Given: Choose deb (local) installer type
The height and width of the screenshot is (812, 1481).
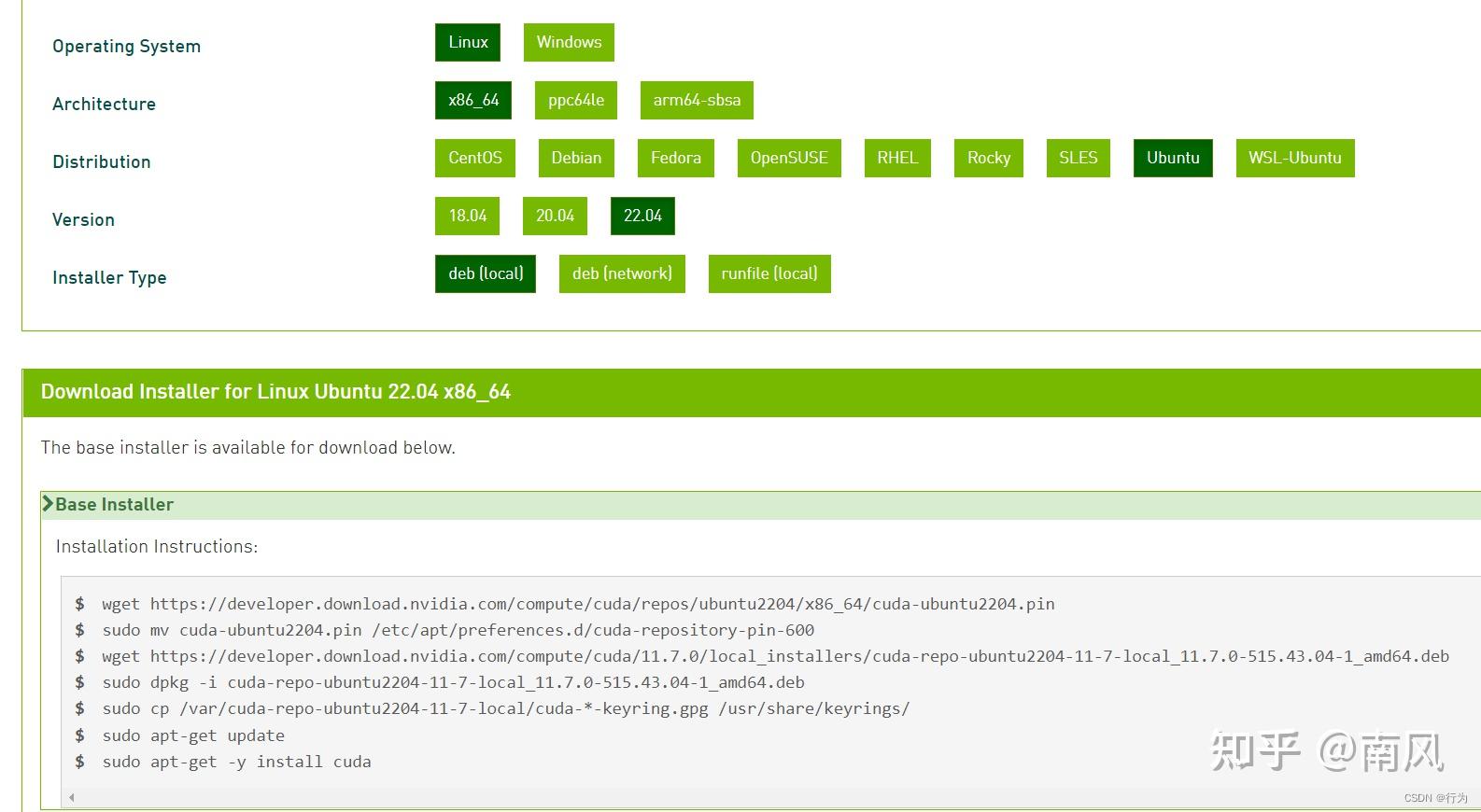Looking at the screenshot, I should [x=486, y=274].
